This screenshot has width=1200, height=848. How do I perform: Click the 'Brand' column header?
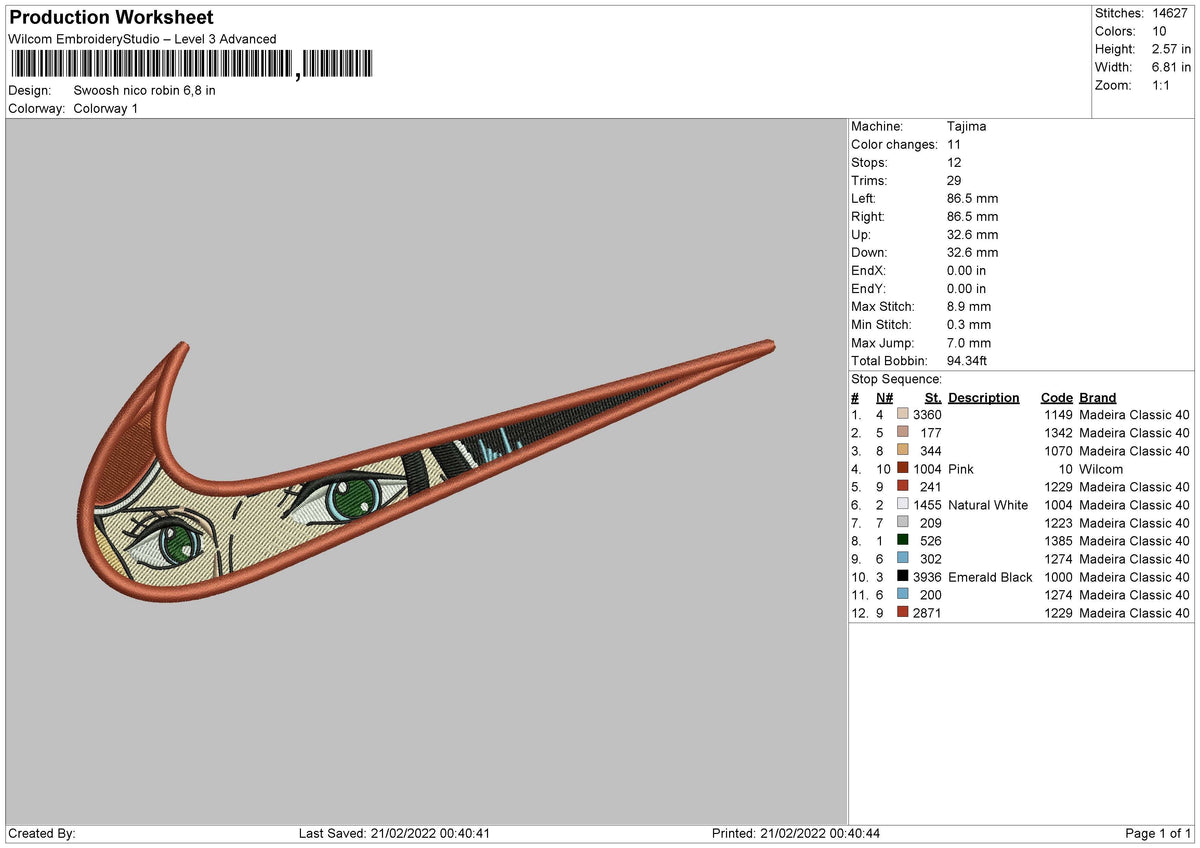click(x=1098, y=398)
